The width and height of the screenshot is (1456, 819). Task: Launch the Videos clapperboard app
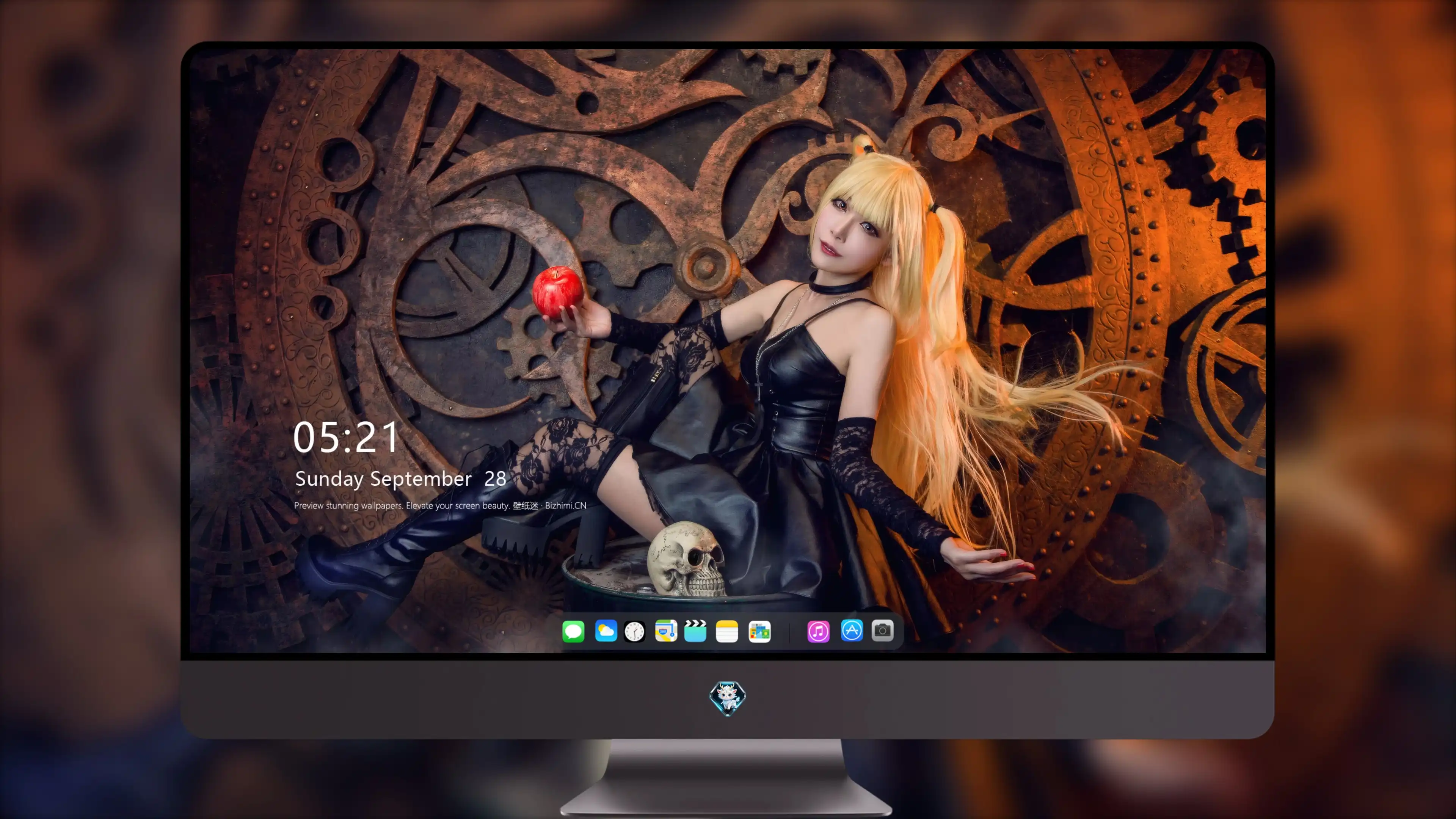tap(695, 631)
